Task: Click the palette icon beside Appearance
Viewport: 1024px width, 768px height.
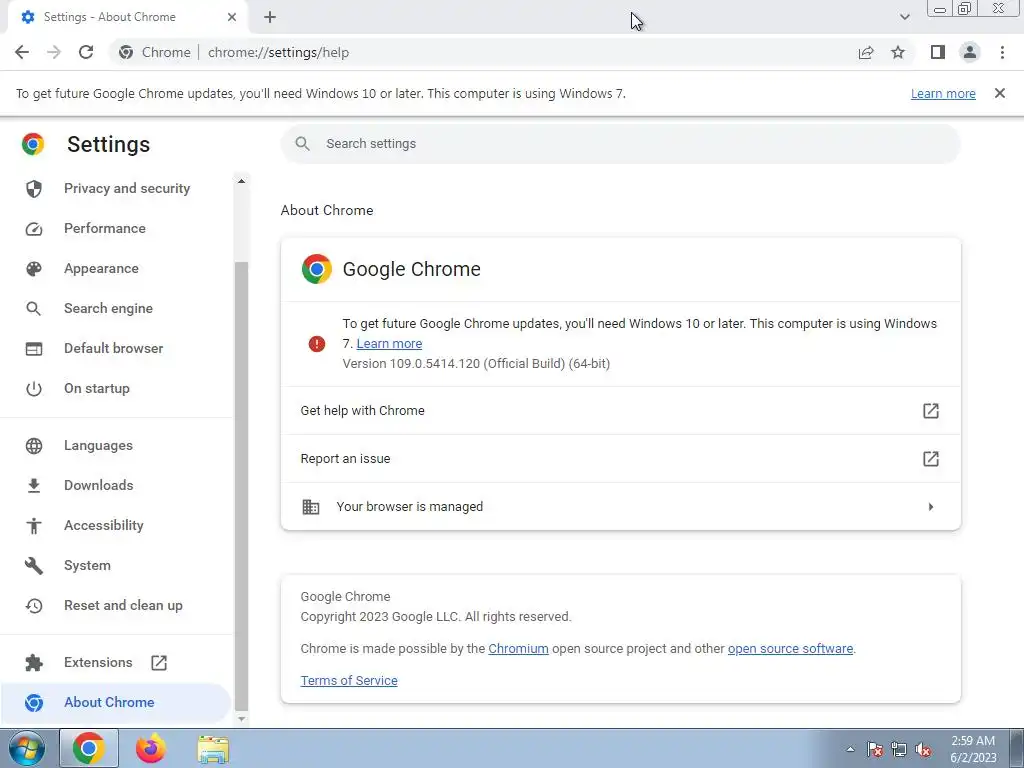Action: (x=33, y=268)
